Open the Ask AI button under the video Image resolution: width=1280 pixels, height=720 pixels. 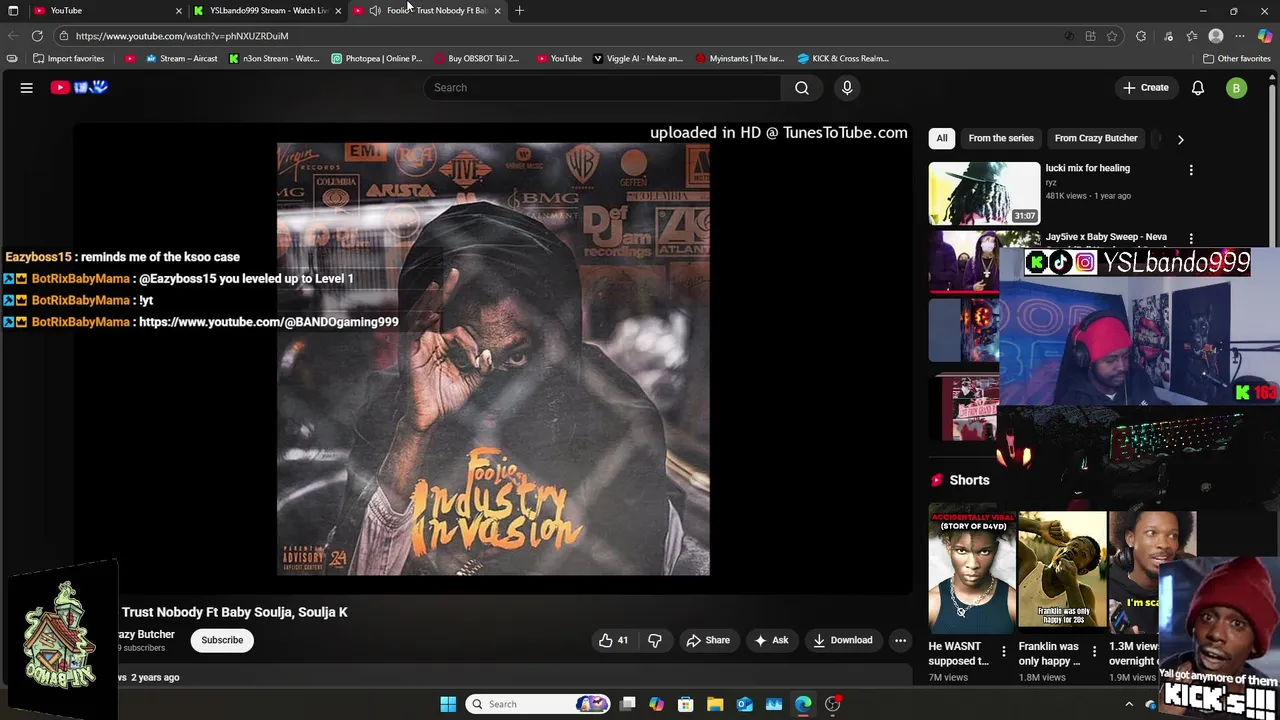pyautogui.click(x=771, y=640)
